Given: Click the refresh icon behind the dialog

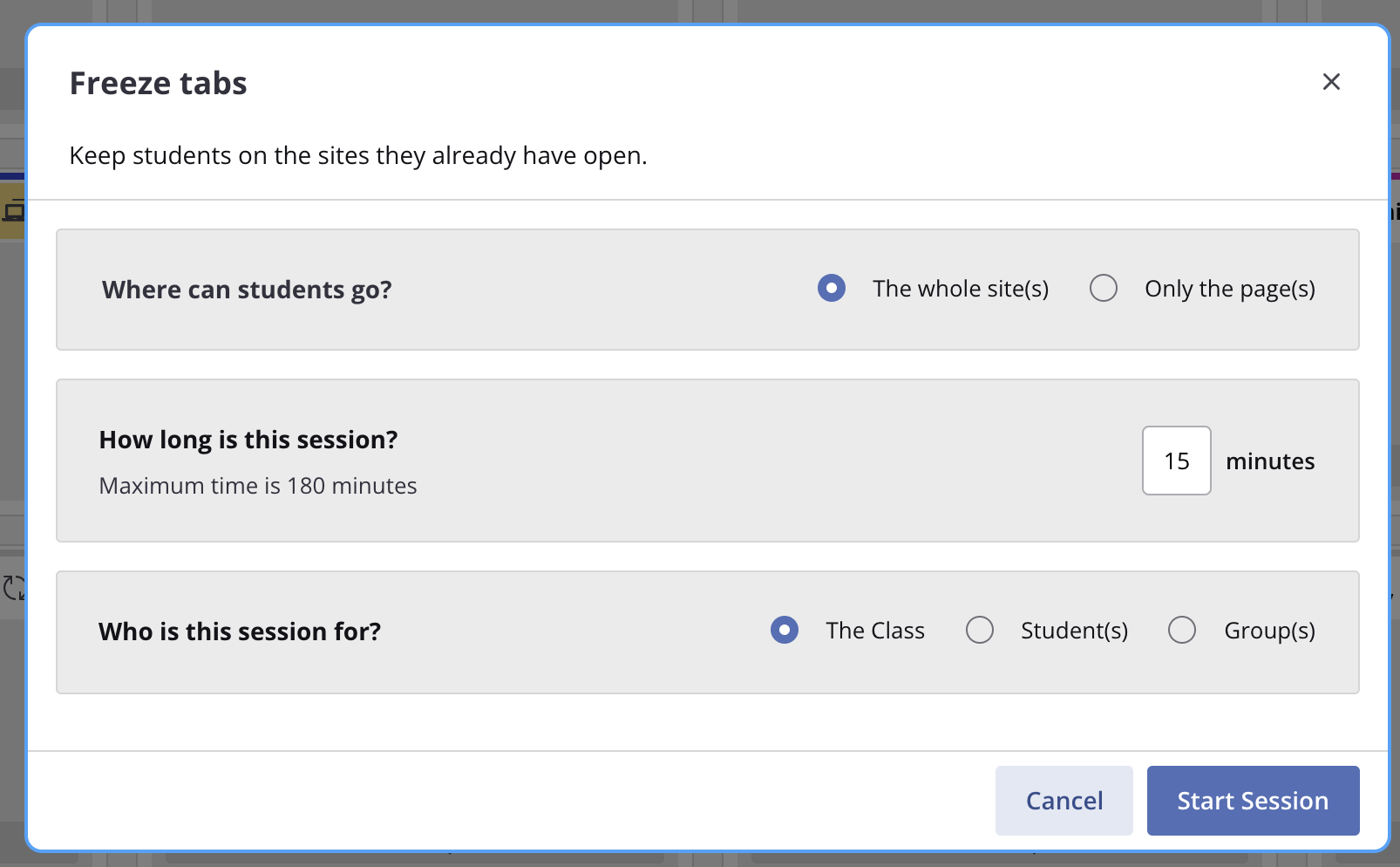Looking at the screenshot, I should click(x=13, y=588).
